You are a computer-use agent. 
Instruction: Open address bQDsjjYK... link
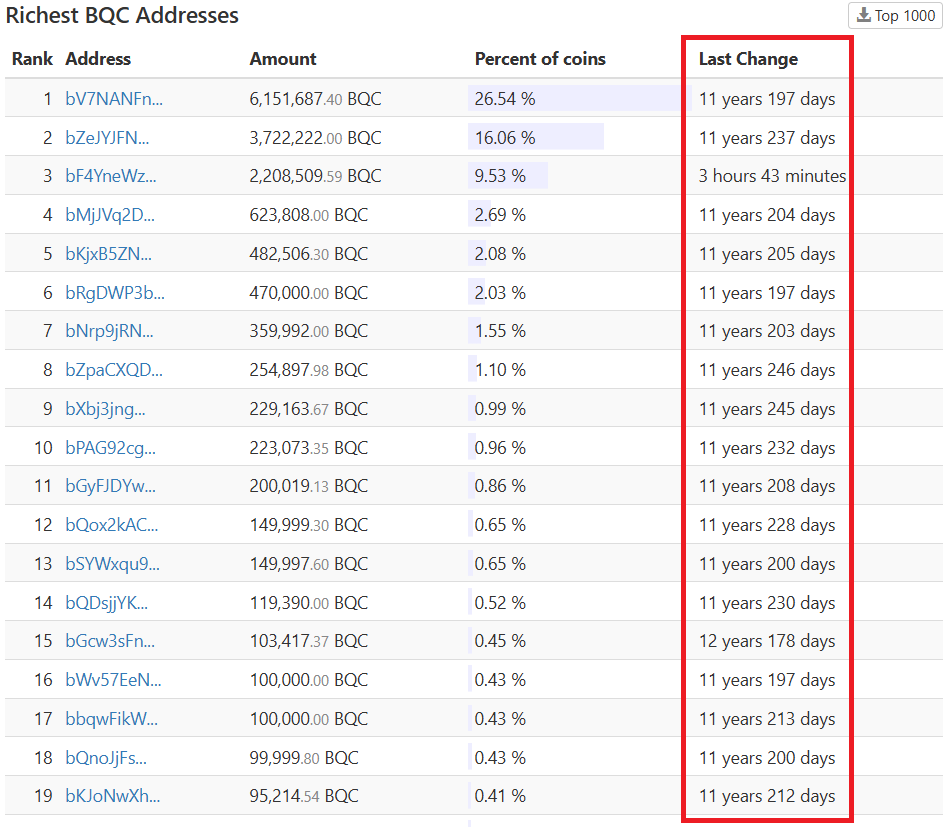point(107,602)
